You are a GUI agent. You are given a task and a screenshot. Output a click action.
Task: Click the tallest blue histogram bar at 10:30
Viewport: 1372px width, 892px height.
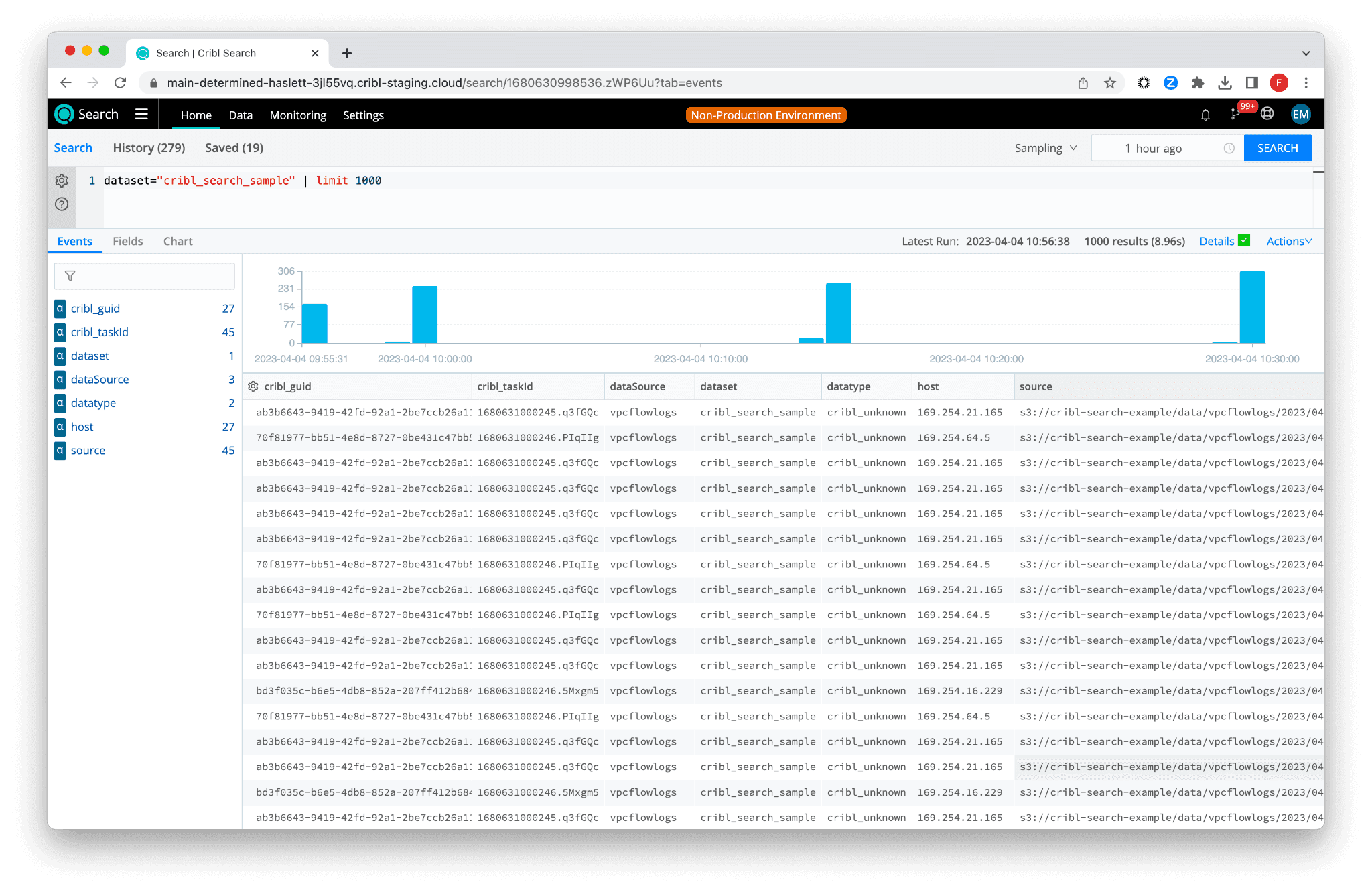[1252, 307]
